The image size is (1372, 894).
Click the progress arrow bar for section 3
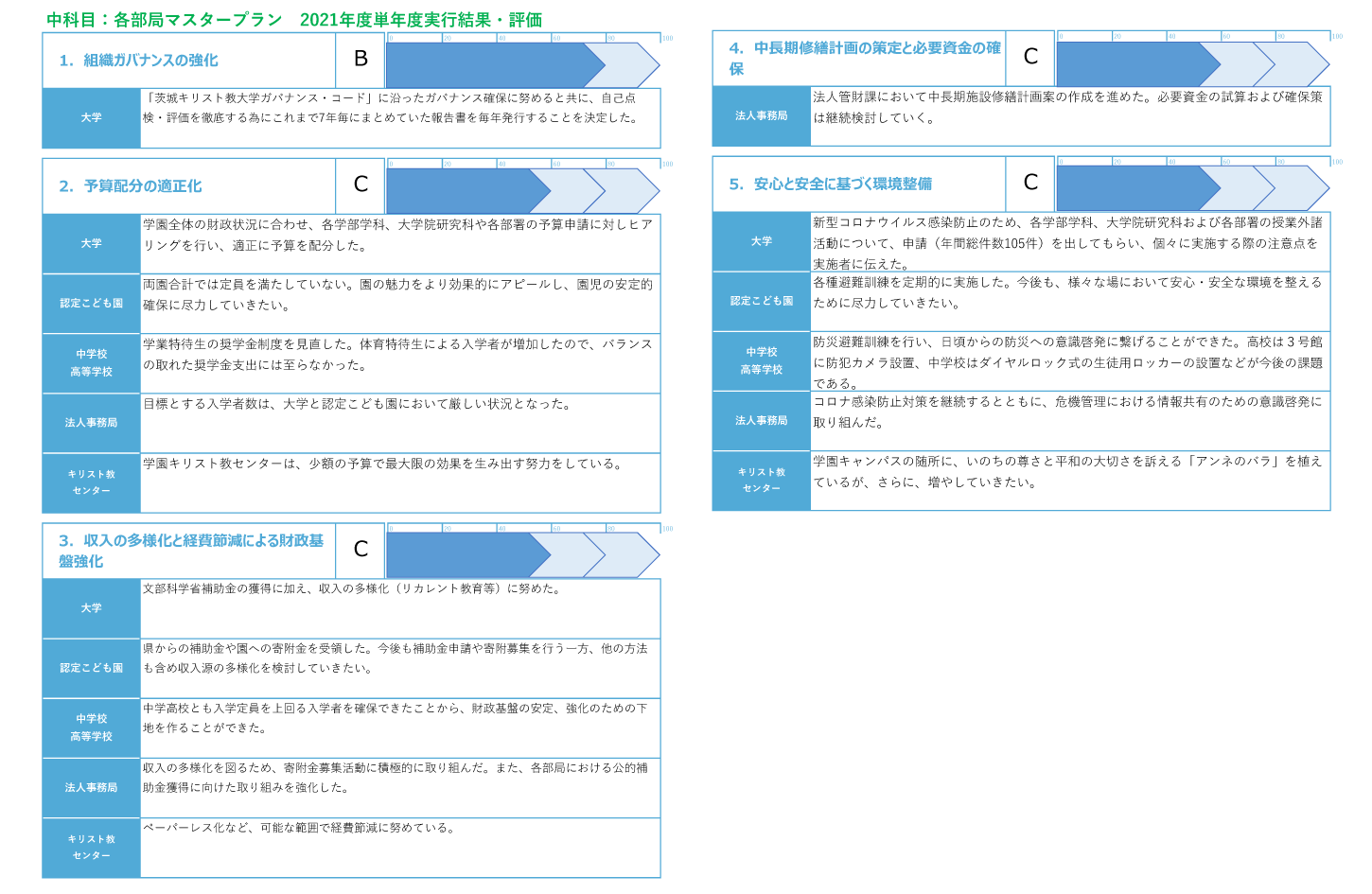(522, 555)
